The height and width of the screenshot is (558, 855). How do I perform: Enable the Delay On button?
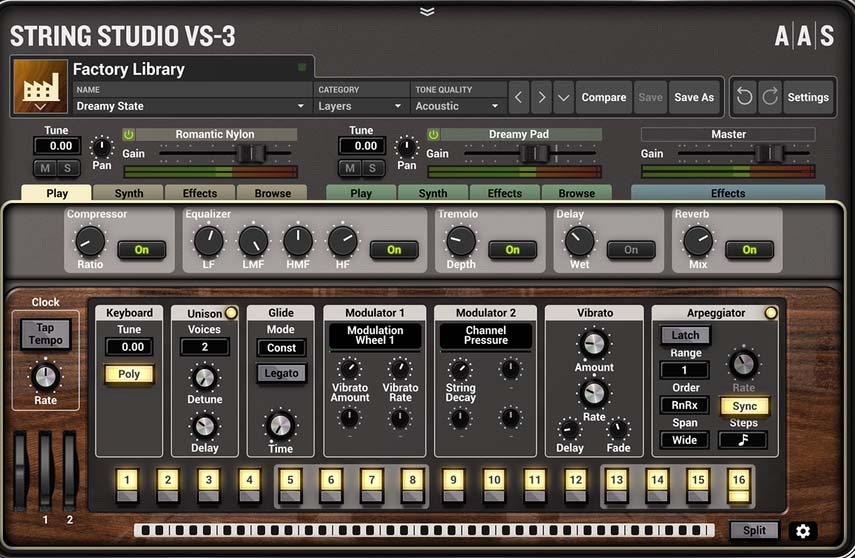(x=631, y=250)
